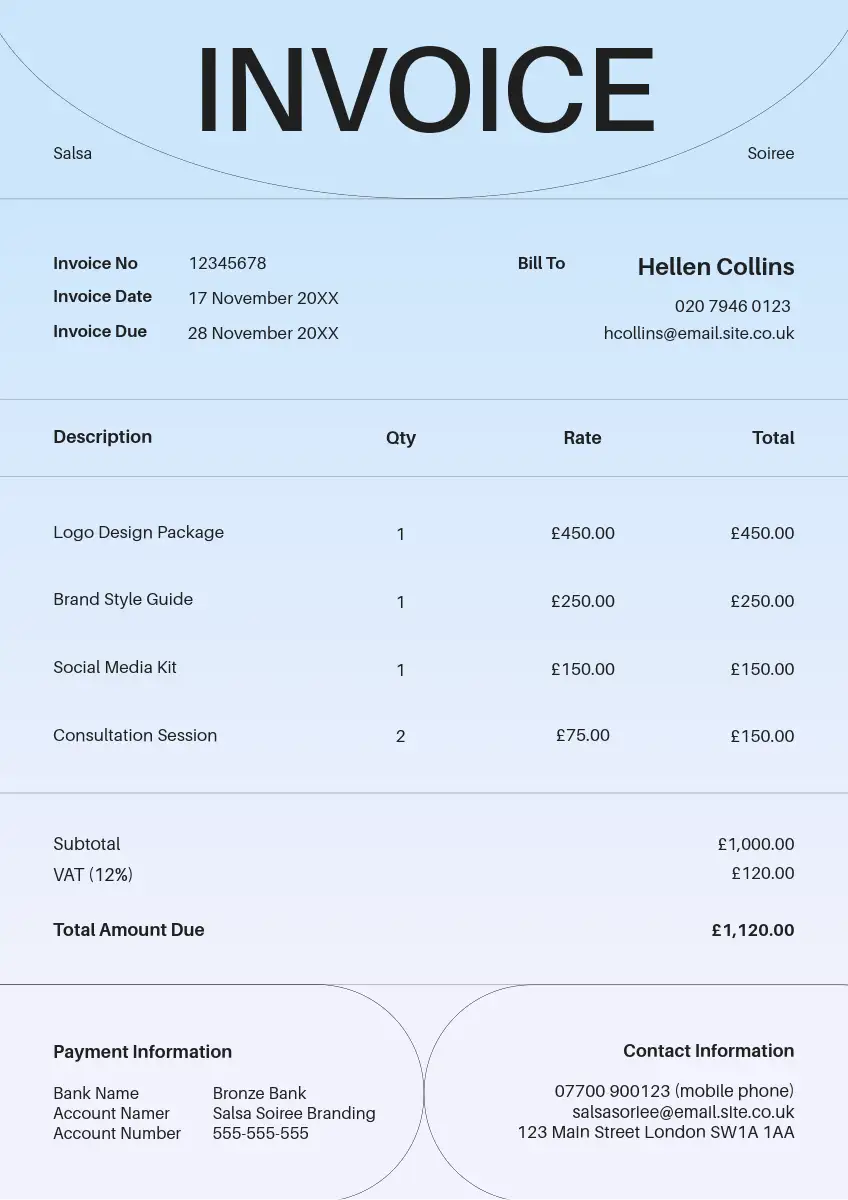Click the account number 555-555-555
The width and height of the screenshot is (848, 1200).
(x=260, y=1133)
